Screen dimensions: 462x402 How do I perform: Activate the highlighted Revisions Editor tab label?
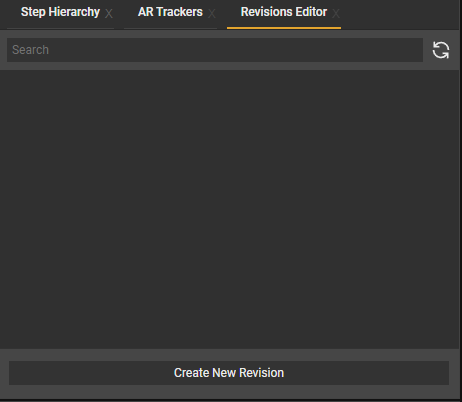tap(284, 12)
